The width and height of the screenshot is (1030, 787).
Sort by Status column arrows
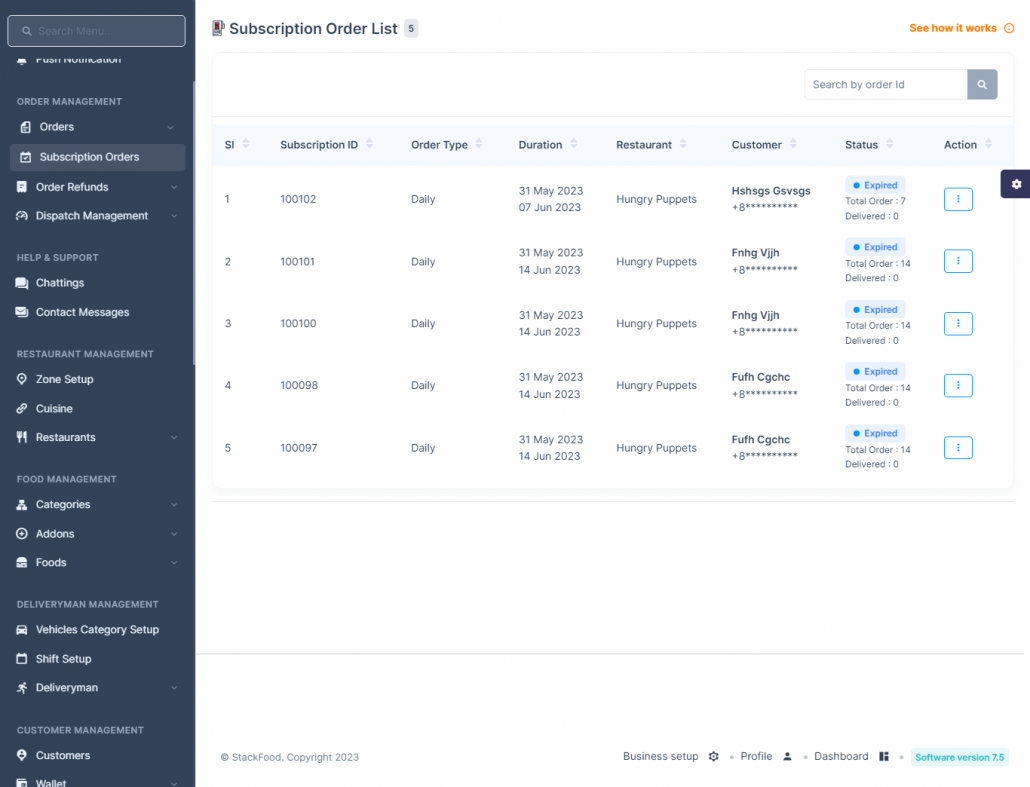click(x=889, y=144)
